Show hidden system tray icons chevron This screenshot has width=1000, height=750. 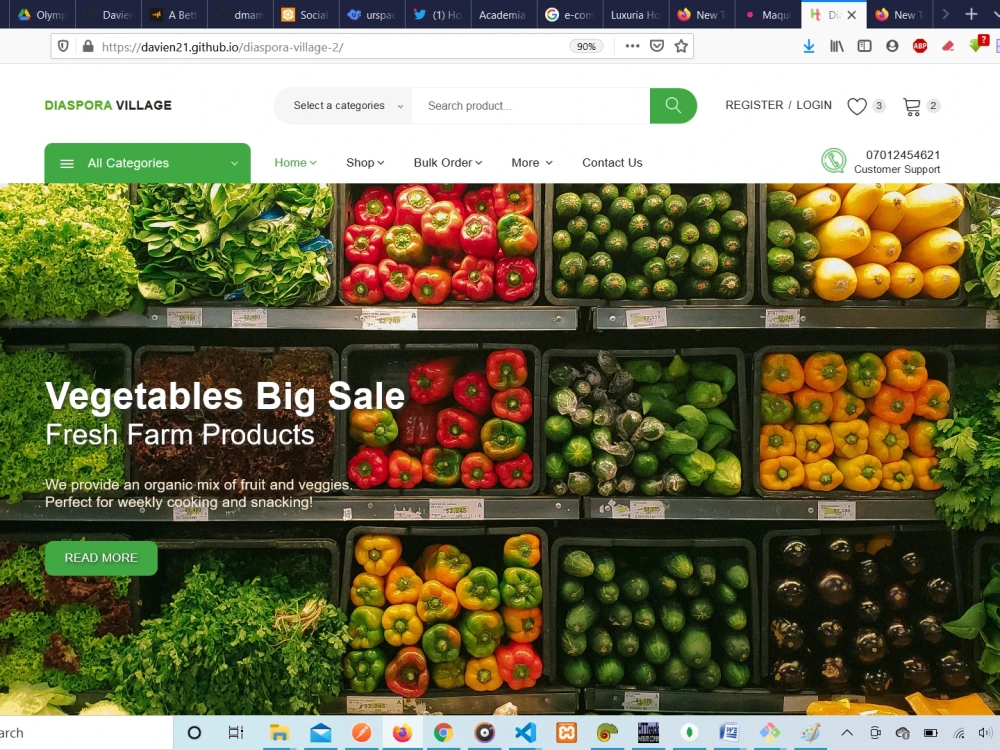(847, 733)
